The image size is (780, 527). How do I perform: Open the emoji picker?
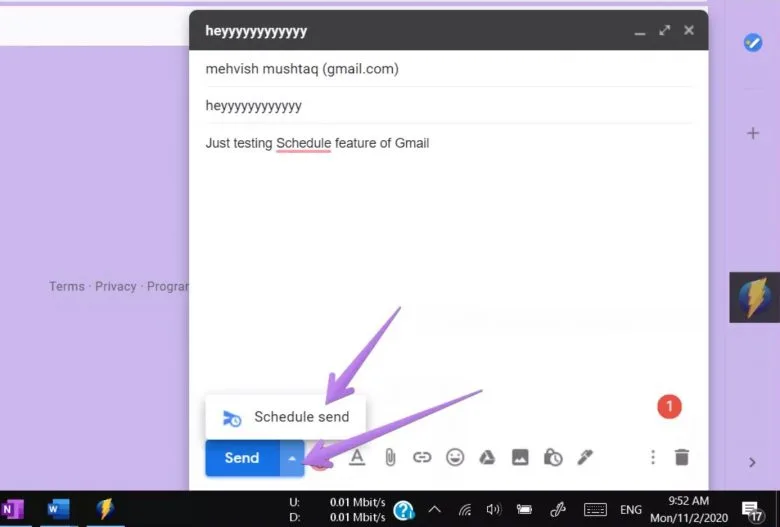[x=455, y=457]
